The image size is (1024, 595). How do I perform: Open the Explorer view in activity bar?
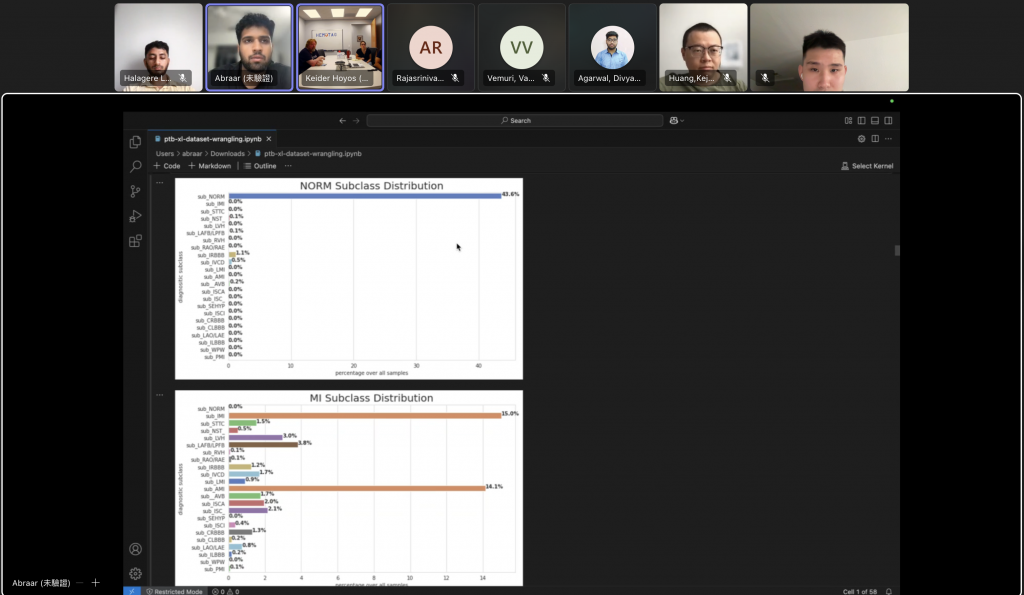point(135,142)
